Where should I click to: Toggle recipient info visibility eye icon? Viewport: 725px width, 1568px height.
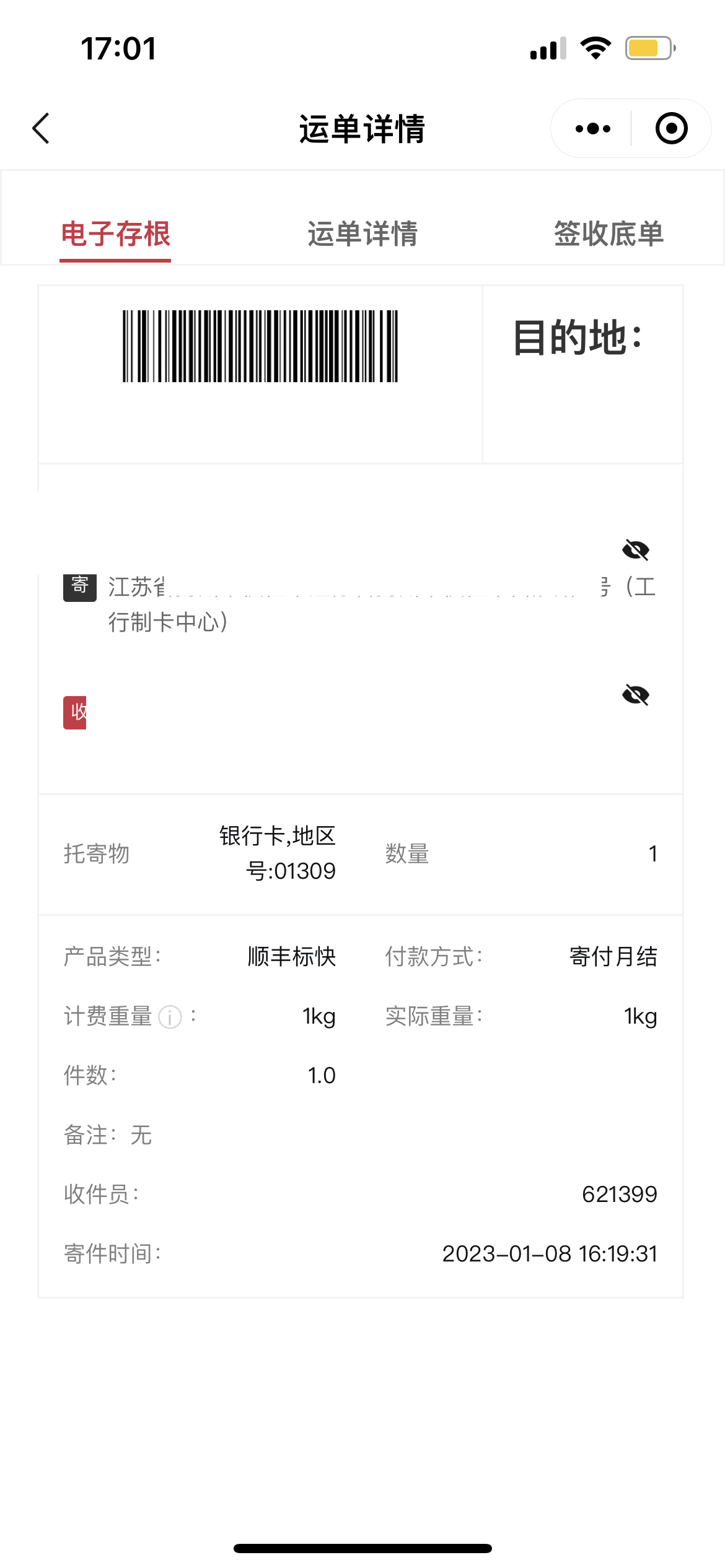pyautogui.click(x=636, y=695)
